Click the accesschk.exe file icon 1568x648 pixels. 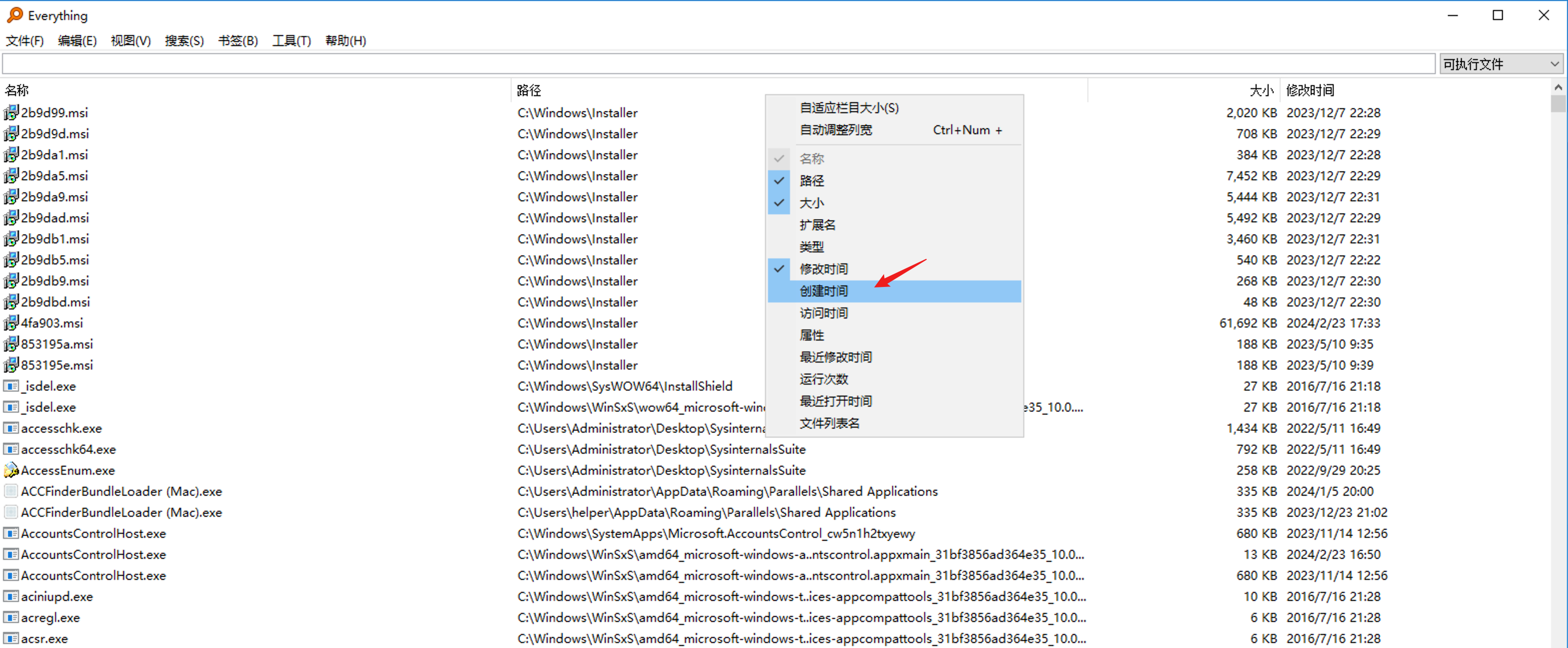pyautogui.click(x=11, y=428)
